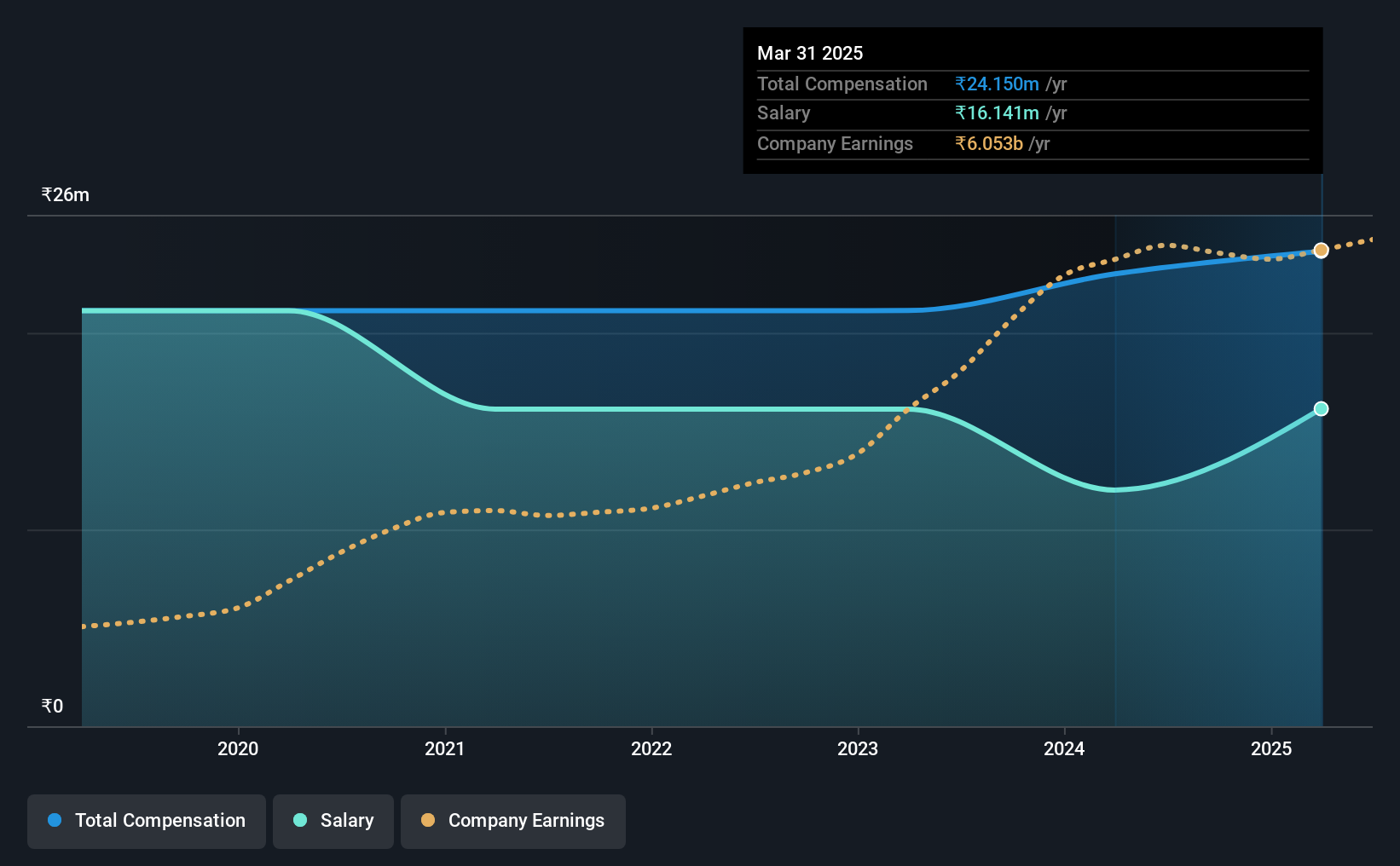Toggle the Total Compensation legend button
Screen dimensions: 1400x866
click(147, 821)
